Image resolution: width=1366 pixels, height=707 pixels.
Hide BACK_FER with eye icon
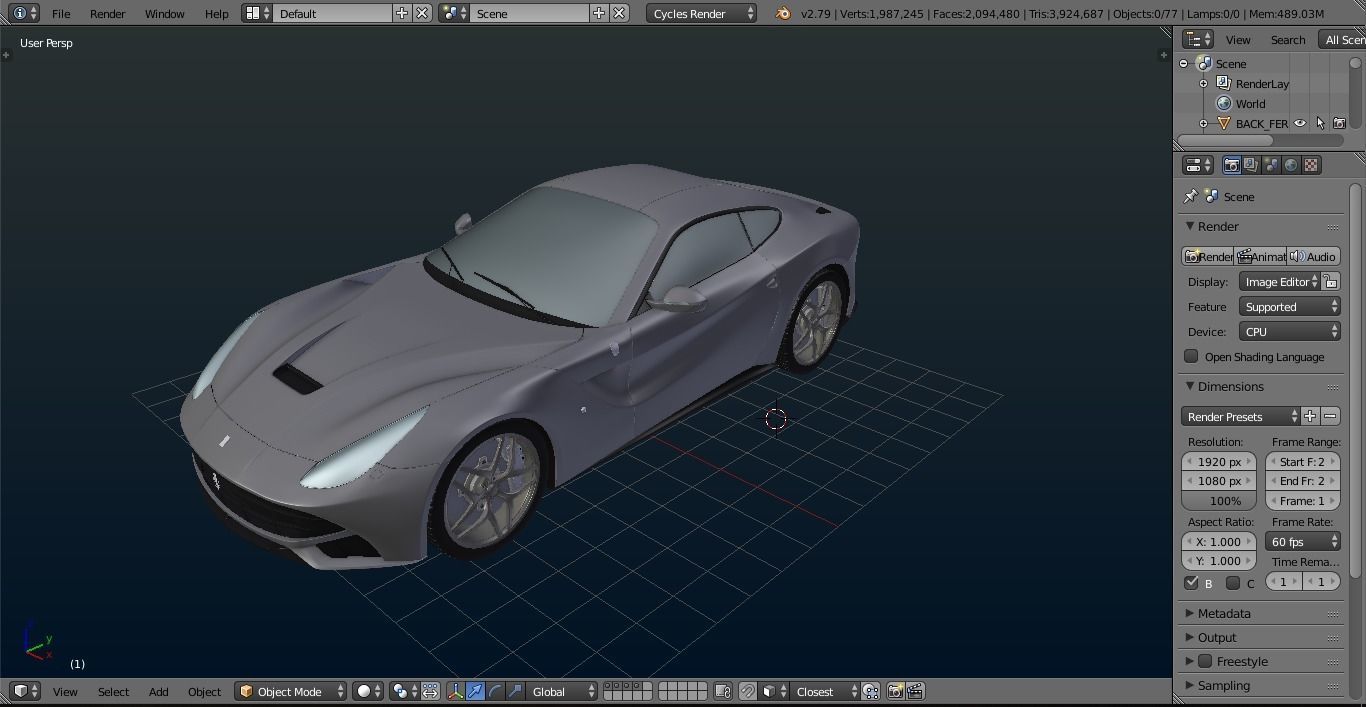tap(1300, 123)
